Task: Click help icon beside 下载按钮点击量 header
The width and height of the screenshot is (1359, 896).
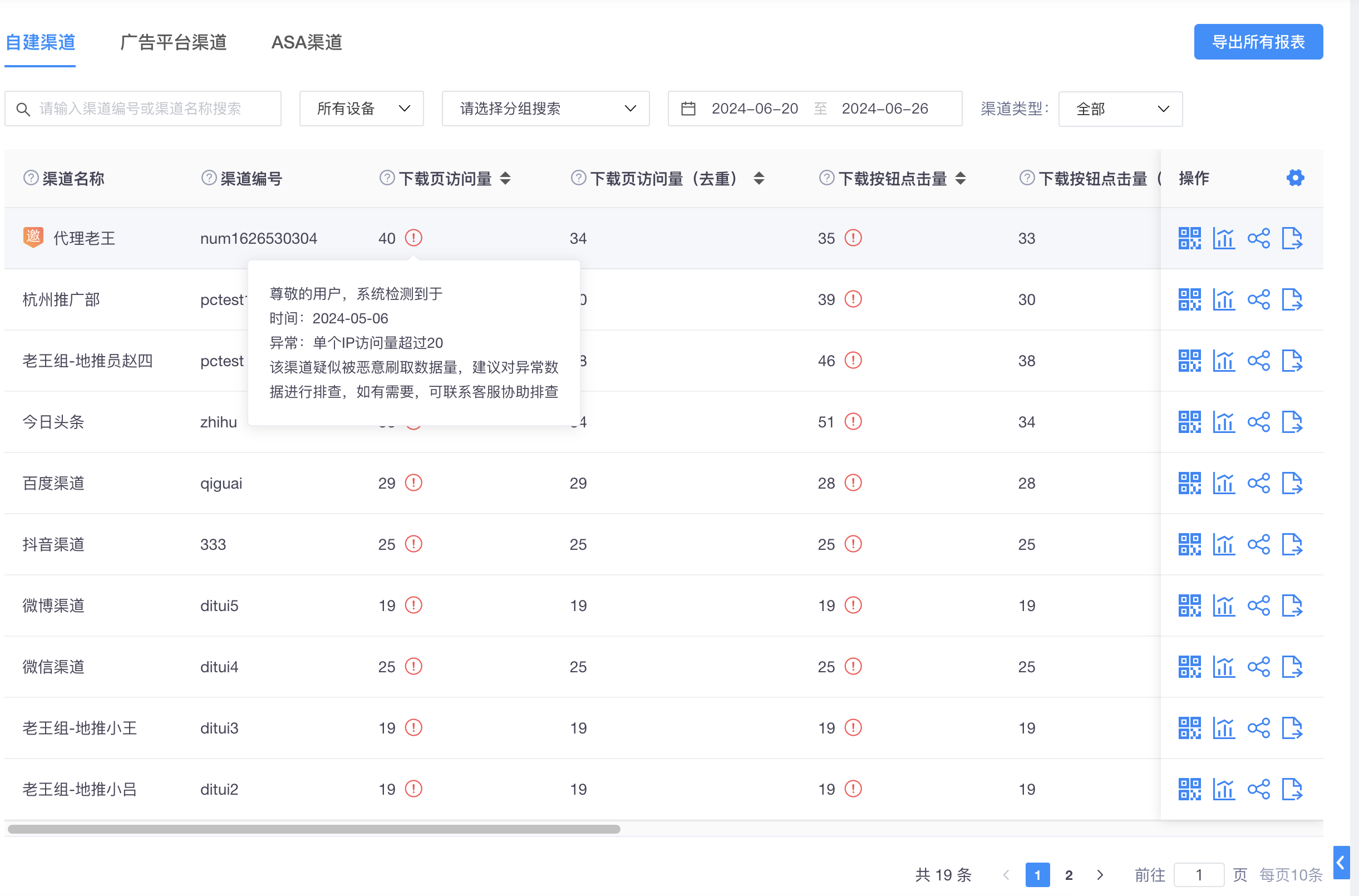Action: click(x=826, y=178)
